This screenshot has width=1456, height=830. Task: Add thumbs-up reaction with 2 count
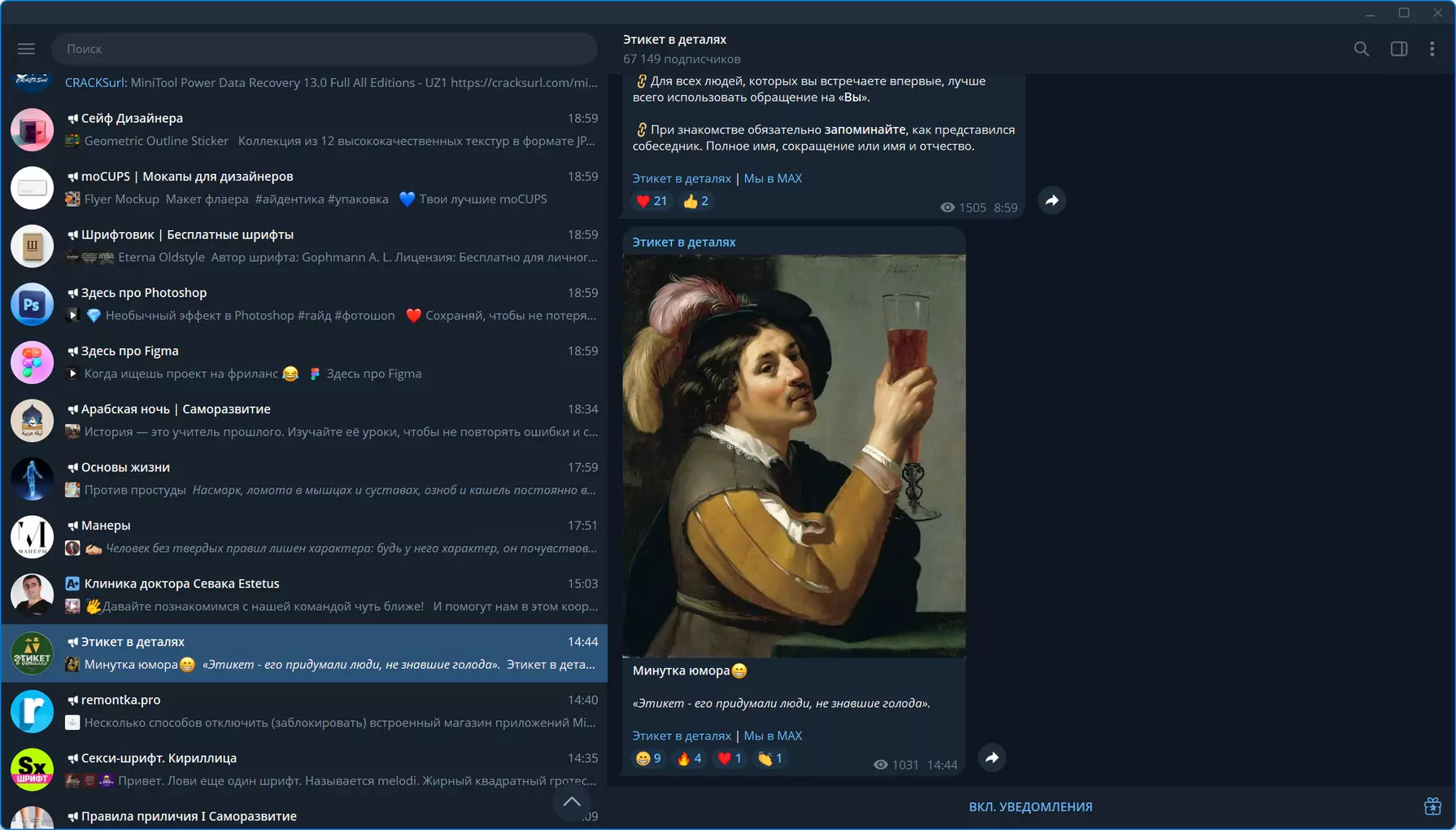coord(695,201)
